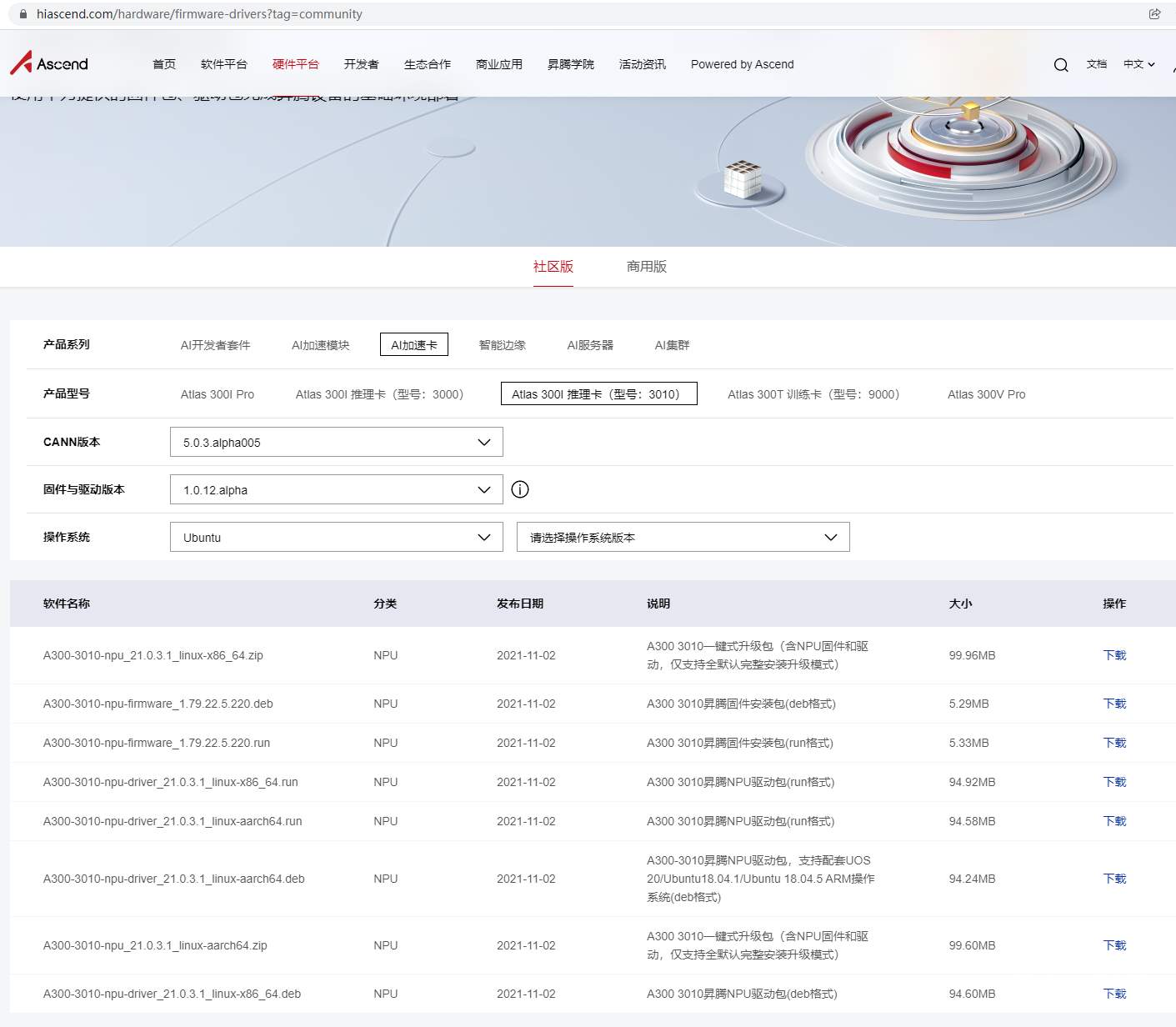Image resolution: width=1176 pixels, height=1027 pixels.
Task: Click file name A300-3010-npu_21.0.3.1_linux-x86_64.zip
Action: [153, 655]
